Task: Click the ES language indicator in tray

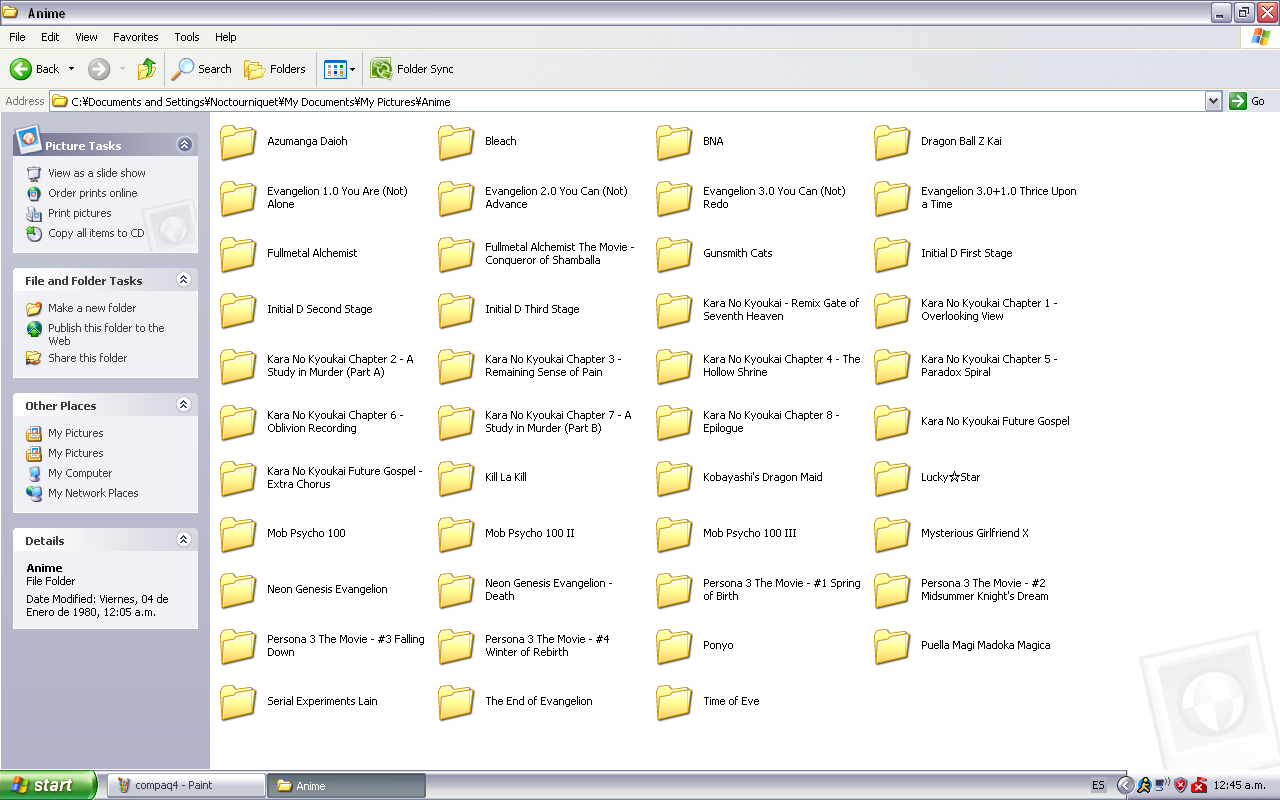Action: click(x=1098, y=785)
